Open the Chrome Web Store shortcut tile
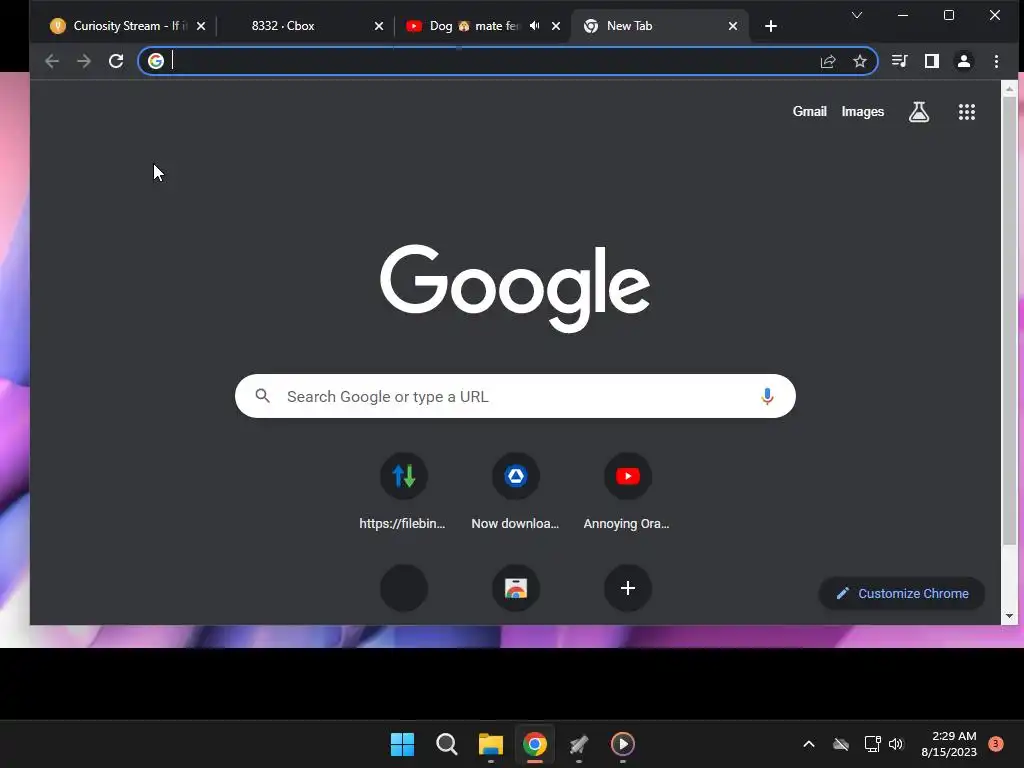 click(x=516, y=588)
